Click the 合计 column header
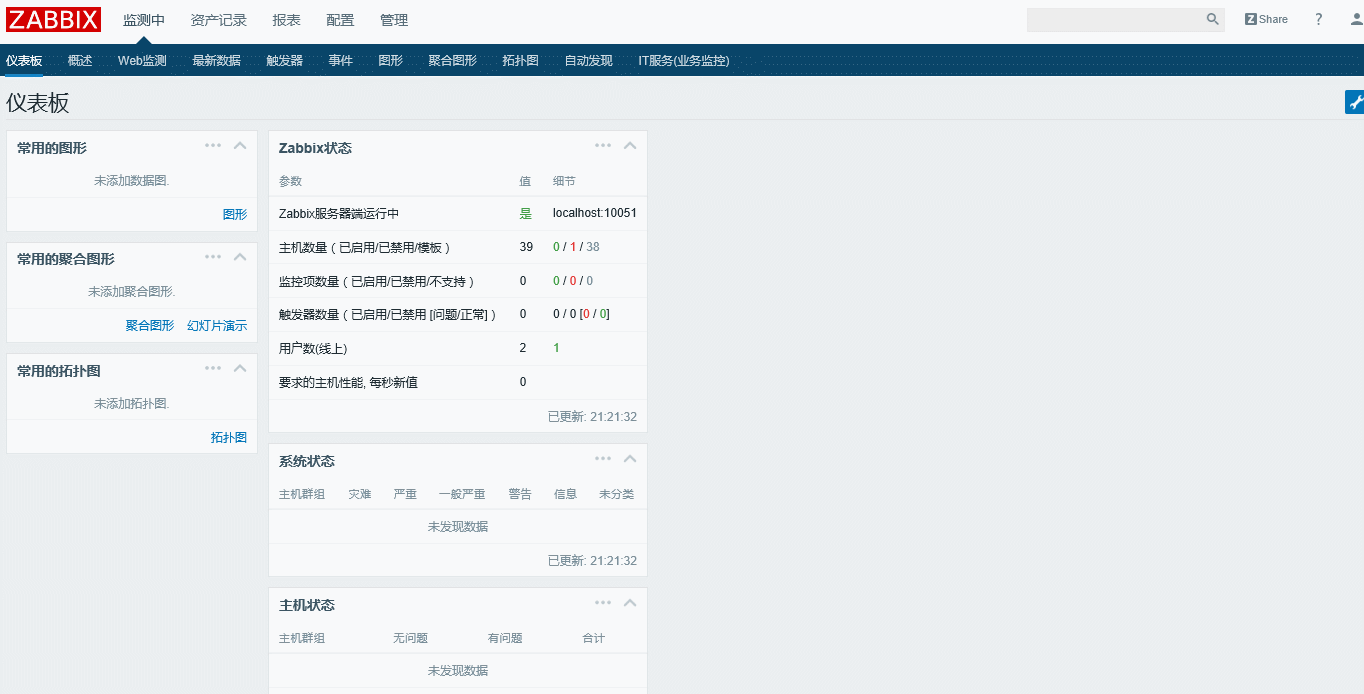Screen dimensions: 1364x694 [x=594, y=638]
